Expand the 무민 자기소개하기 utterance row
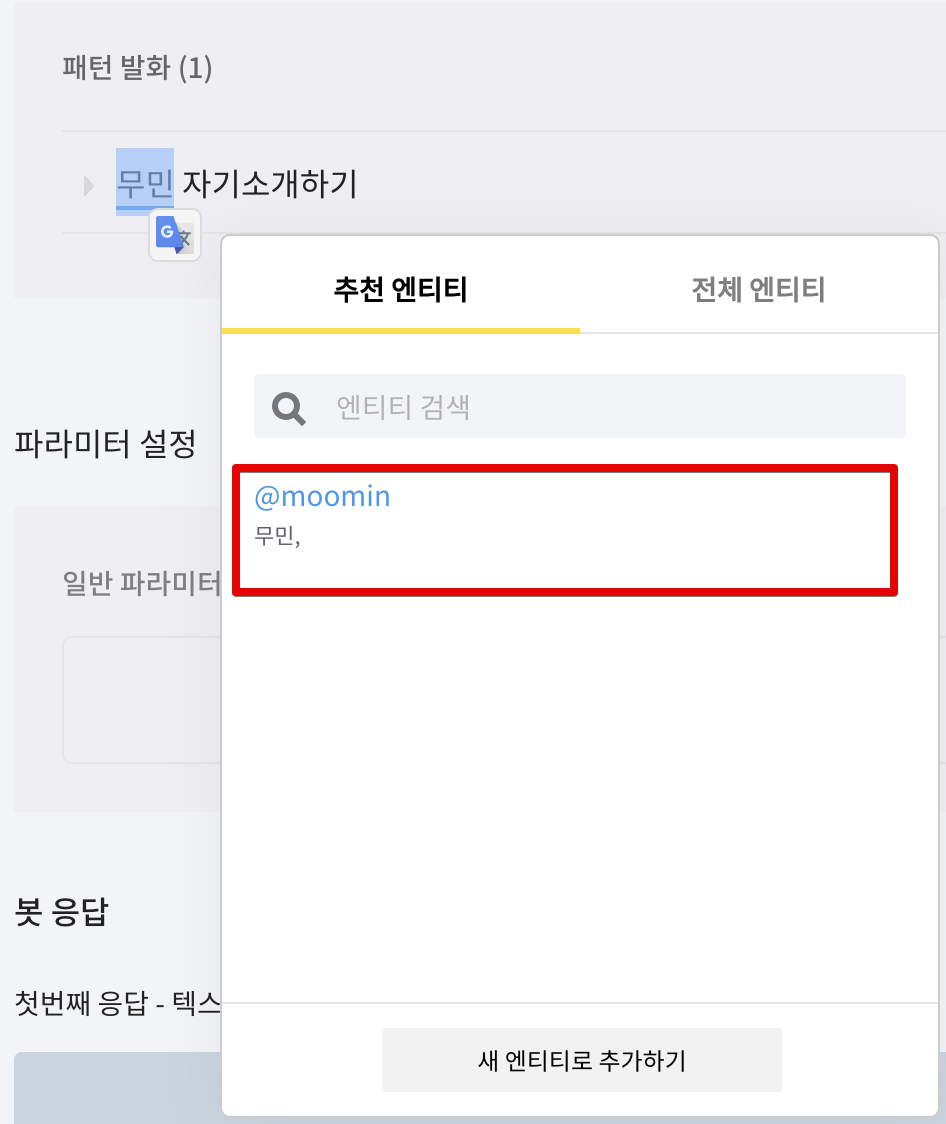This screenshot has width=946, height=1124. (x=89, y=186)
